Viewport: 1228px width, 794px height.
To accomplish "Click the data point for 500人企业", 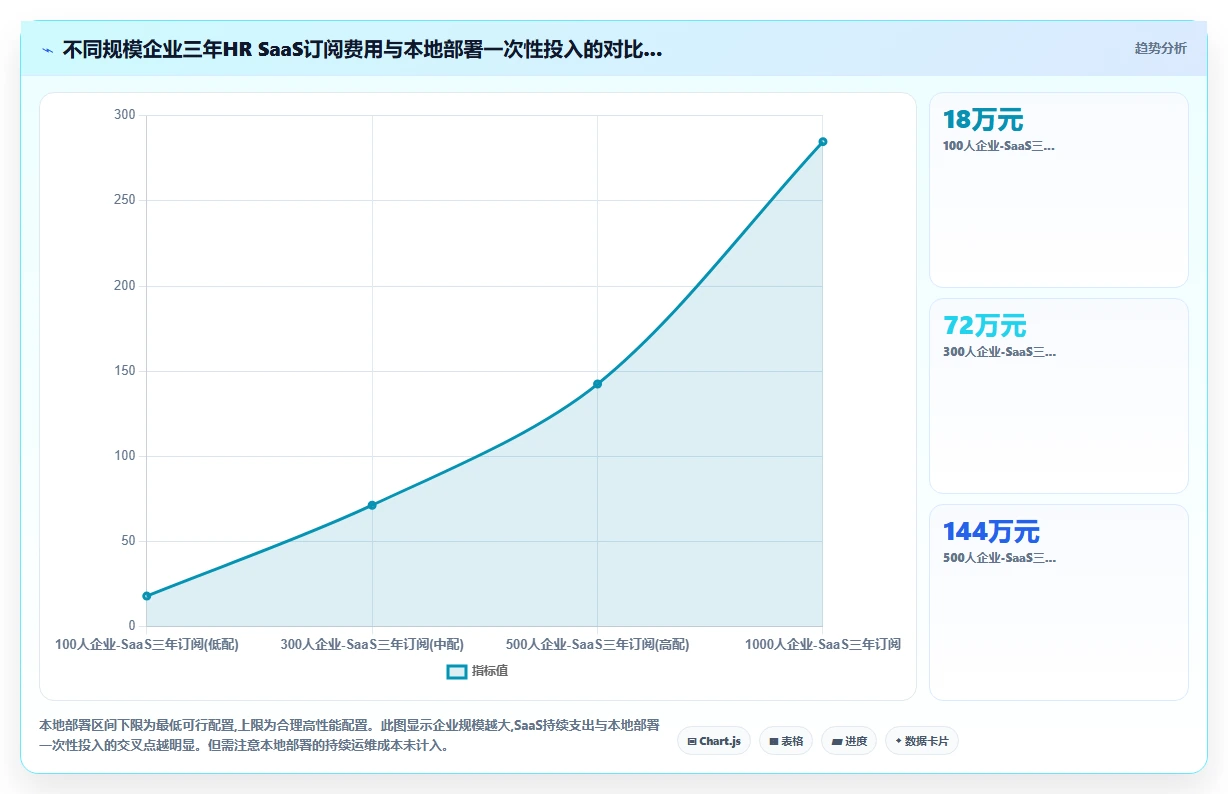I will 597,384.
